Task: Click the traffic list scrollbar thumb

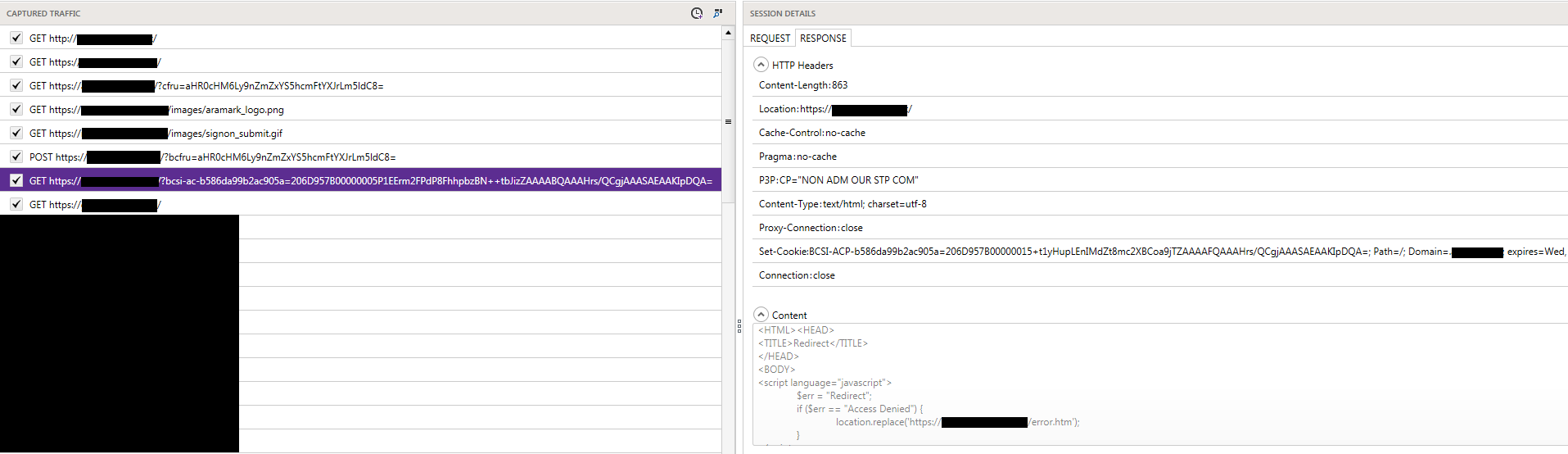Action: (728, 121)
